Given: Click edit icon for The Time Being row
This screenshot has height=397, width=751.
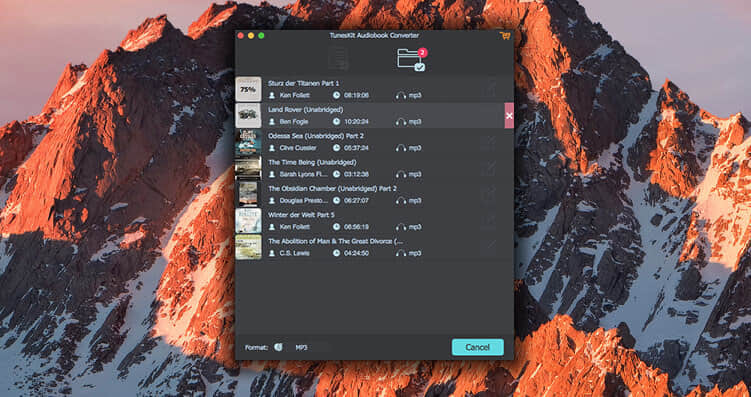Looking at the screenshot, I should point(490,168).
